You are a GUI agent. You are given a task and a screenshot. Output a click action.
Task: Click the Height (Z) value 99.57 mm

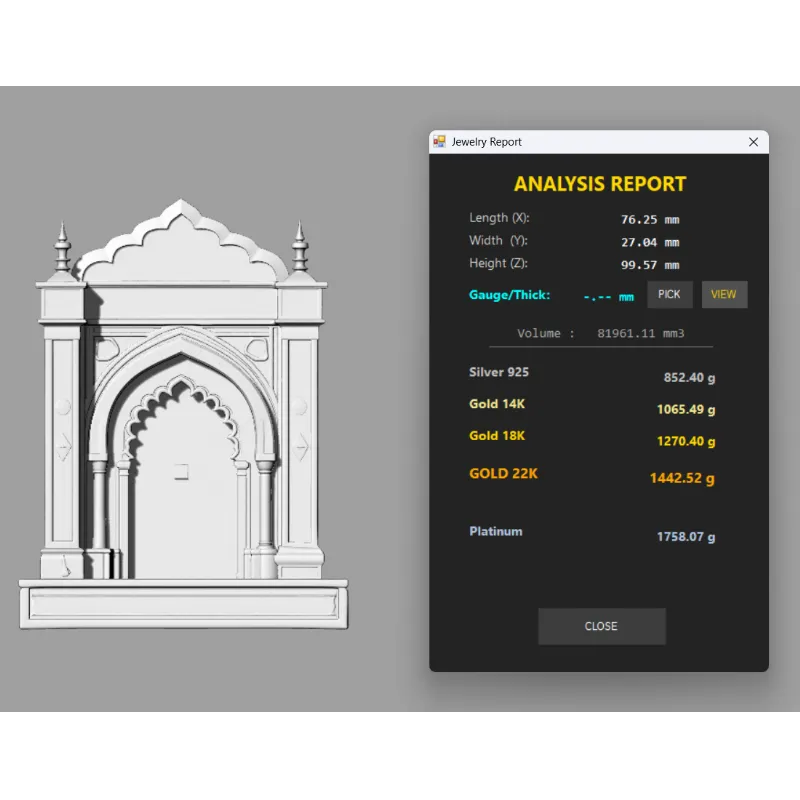(x=650, y=265)
